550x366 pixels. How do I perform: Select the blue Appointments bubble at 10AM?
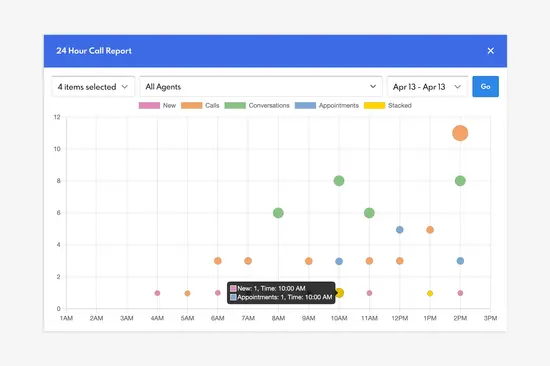pyautogui.click(x=339, y=261)
